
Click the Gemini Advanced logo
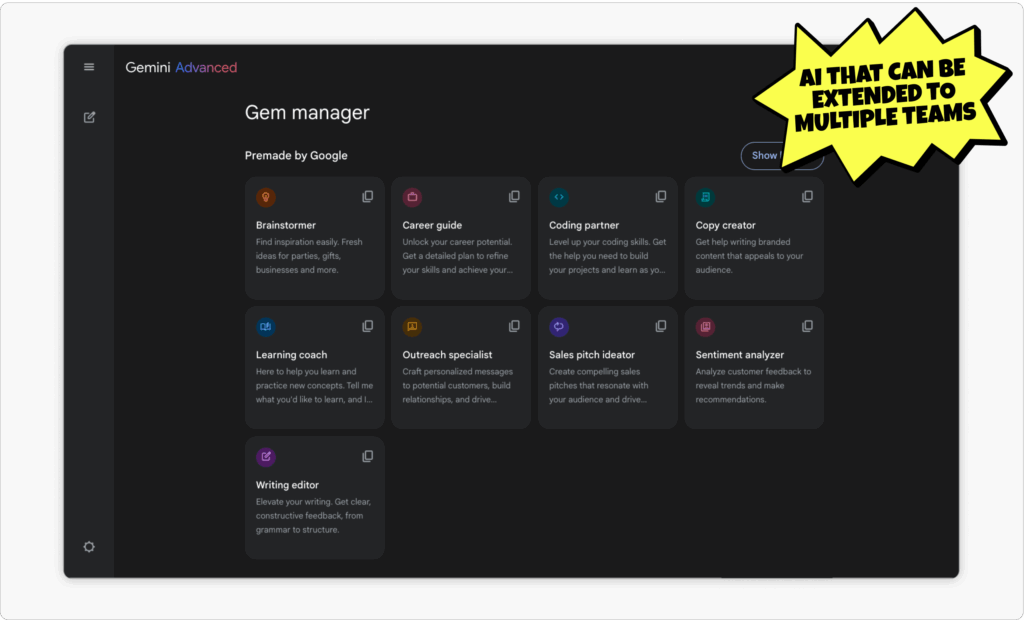tap(181, 67)
